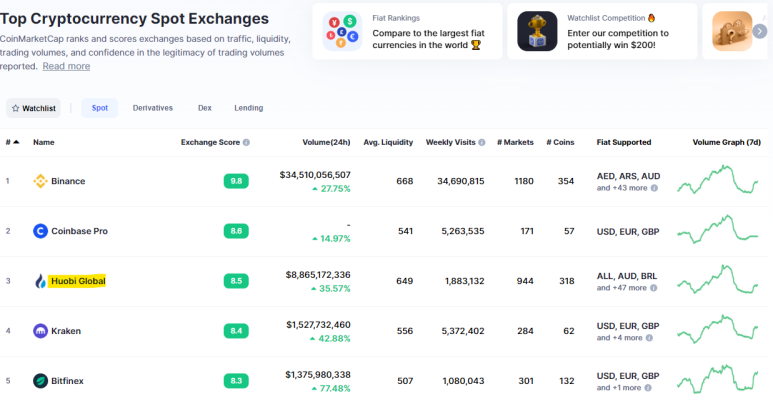Open the Coinbase Pro exchange page
The image size is (773, 404).
point(79,231)
